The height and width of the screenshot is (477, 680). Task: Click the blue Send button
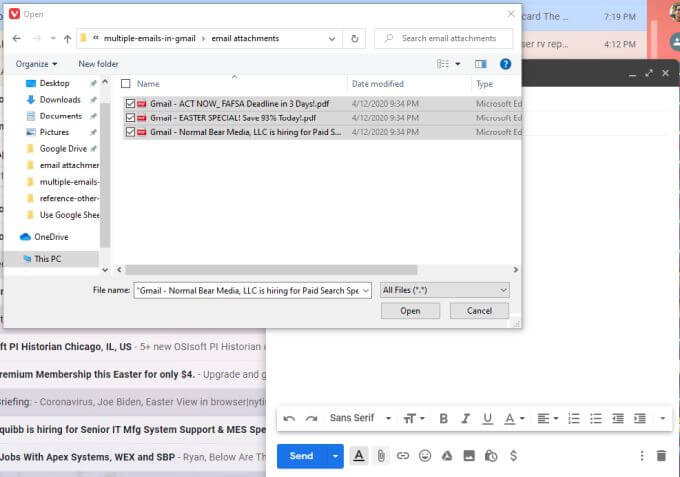pos(301,456)
